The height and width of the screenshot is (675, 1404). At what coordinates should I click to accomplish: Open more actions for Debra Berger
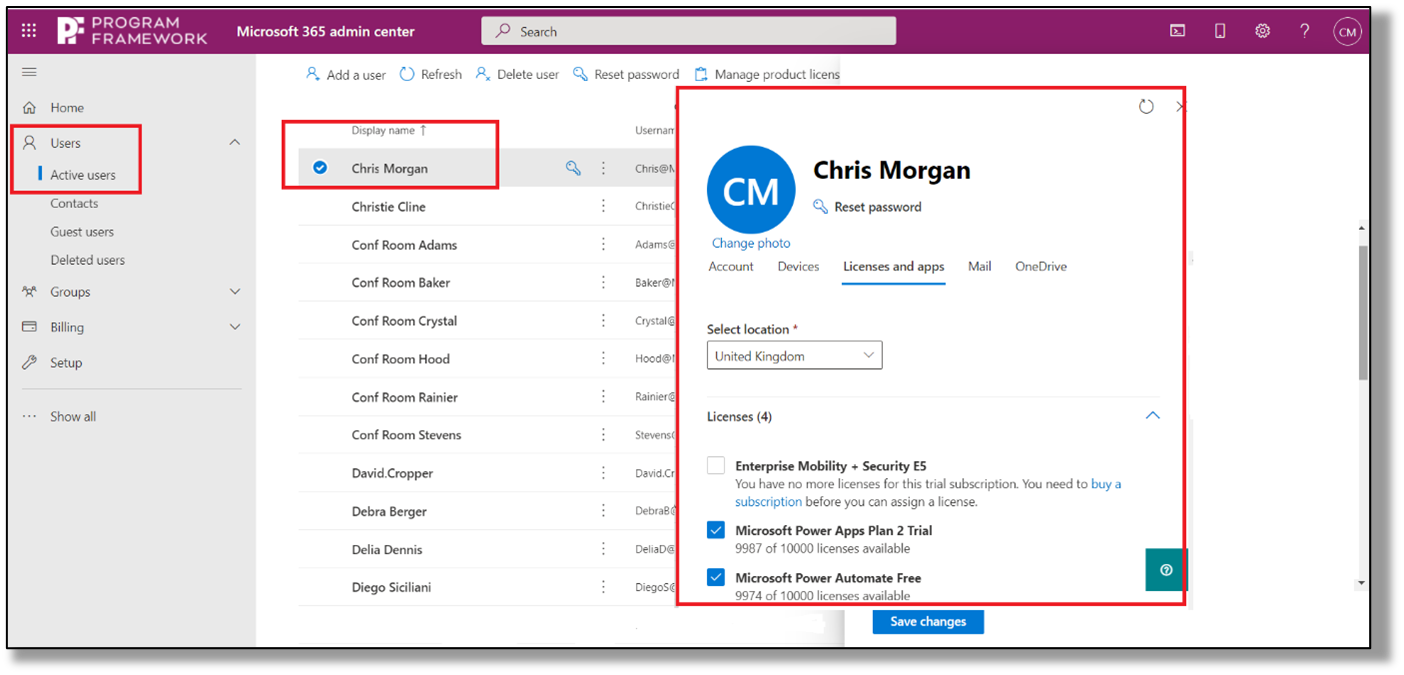pos(603,510)
